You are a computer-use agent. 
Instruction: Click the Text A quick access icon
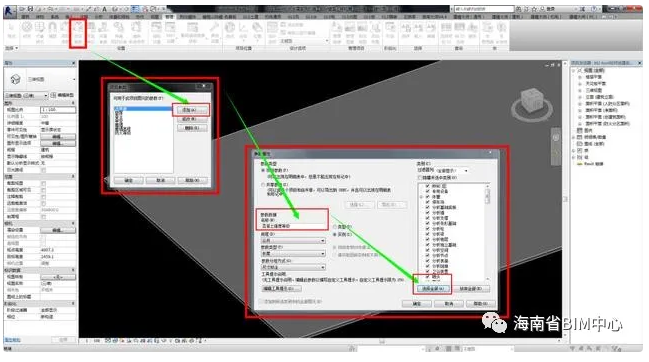coord(104,9)
